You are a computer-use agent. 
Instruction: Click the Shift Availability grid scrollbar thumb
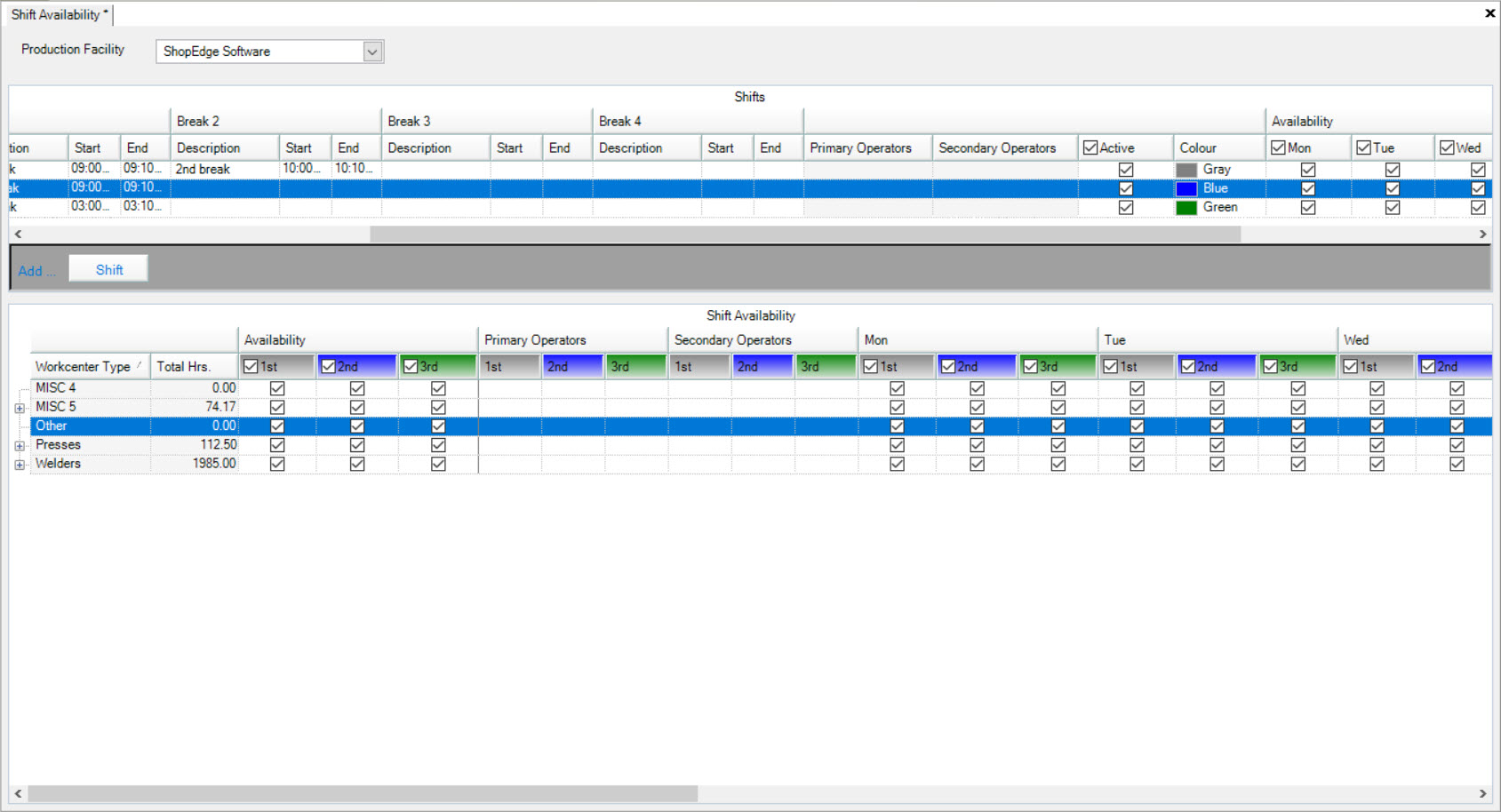[363, 793]
